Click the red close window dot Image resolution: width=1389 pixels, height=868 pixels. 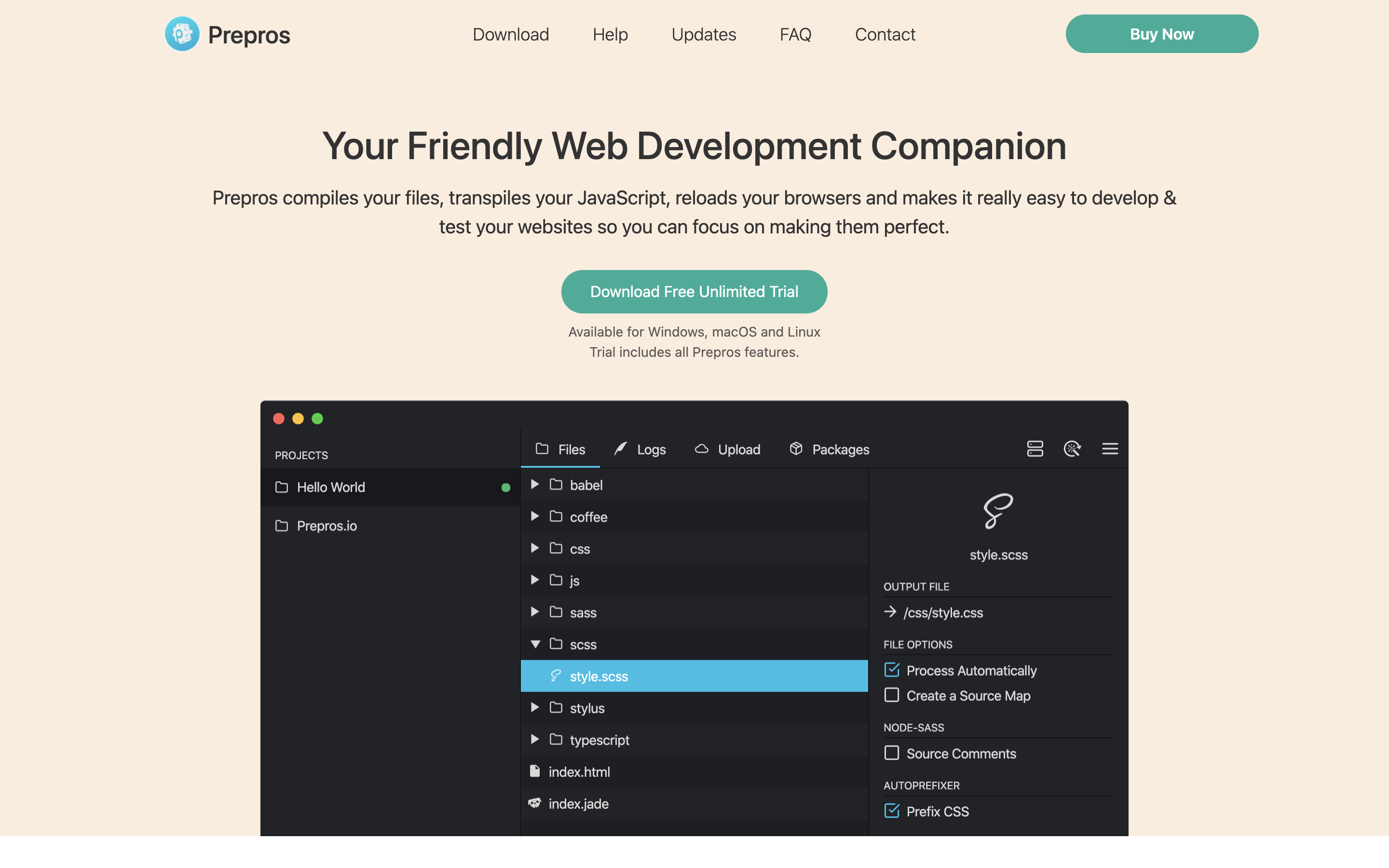pos(279,419)
